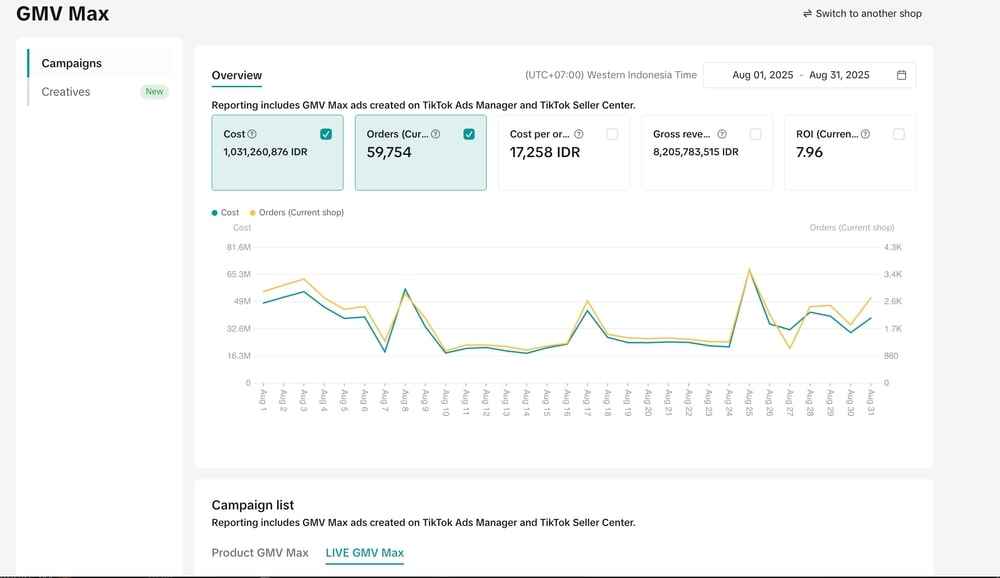
Task: Open Creatives in the sidebar
Action: point(66,92)
